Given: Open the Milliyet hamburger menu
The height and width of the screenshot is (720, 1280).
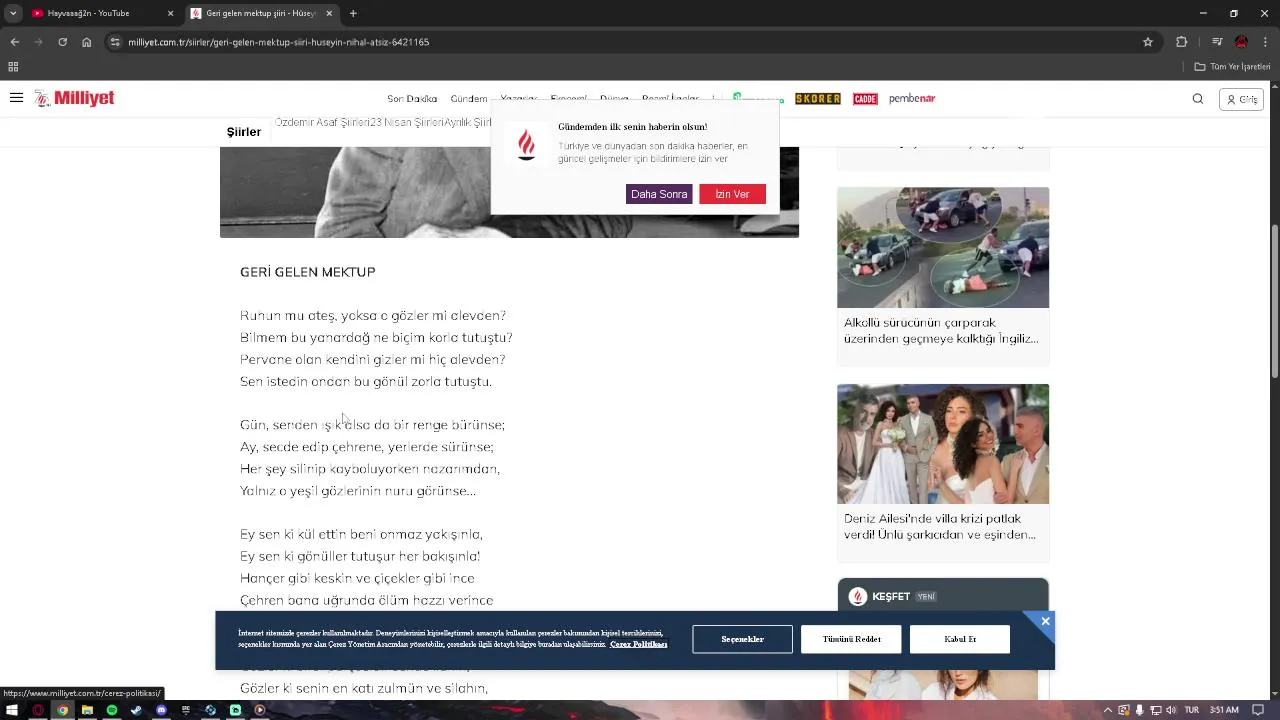Looking at the screenshot, I should 16,98.
